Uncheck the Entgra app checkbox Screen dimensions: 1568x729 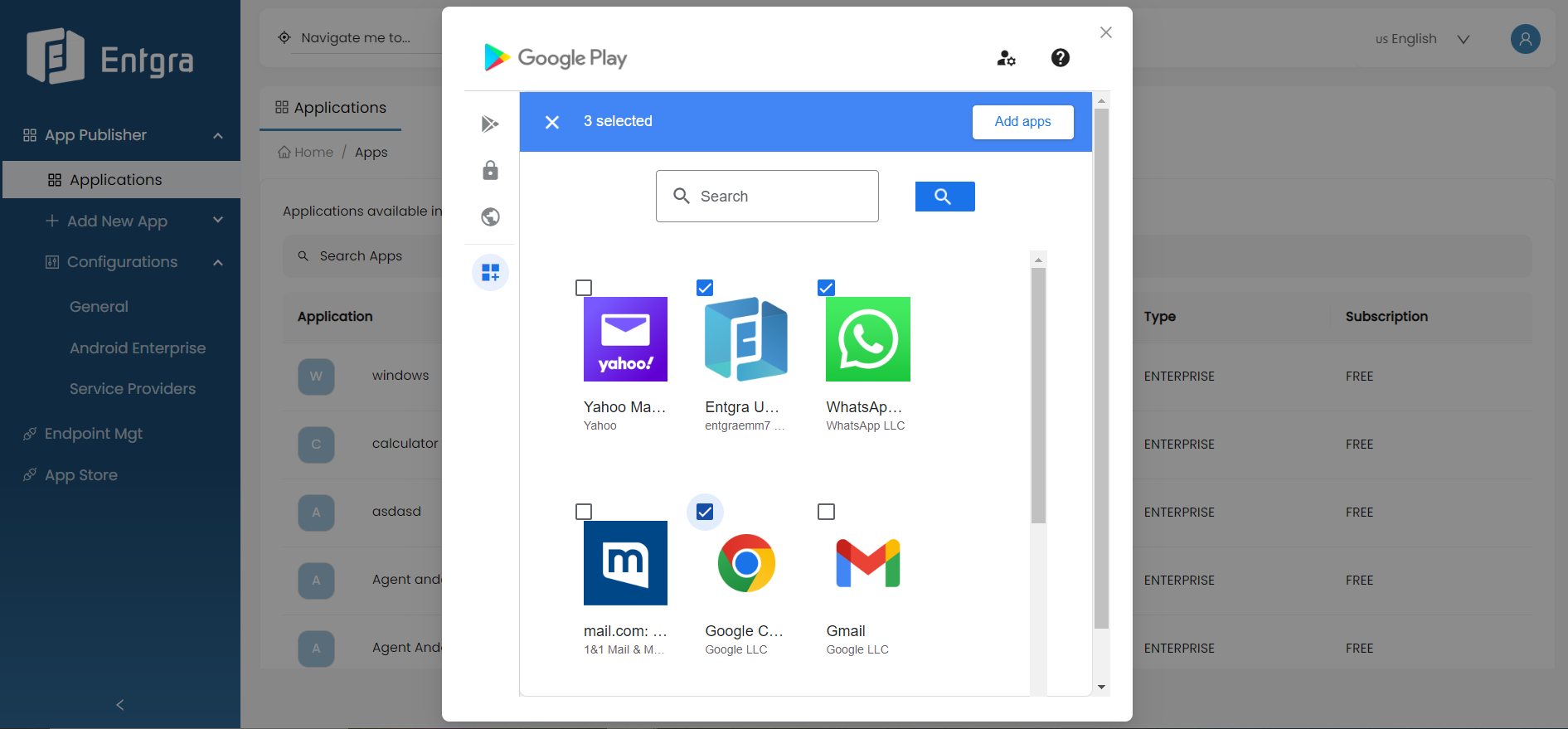(x=705, y=288)
